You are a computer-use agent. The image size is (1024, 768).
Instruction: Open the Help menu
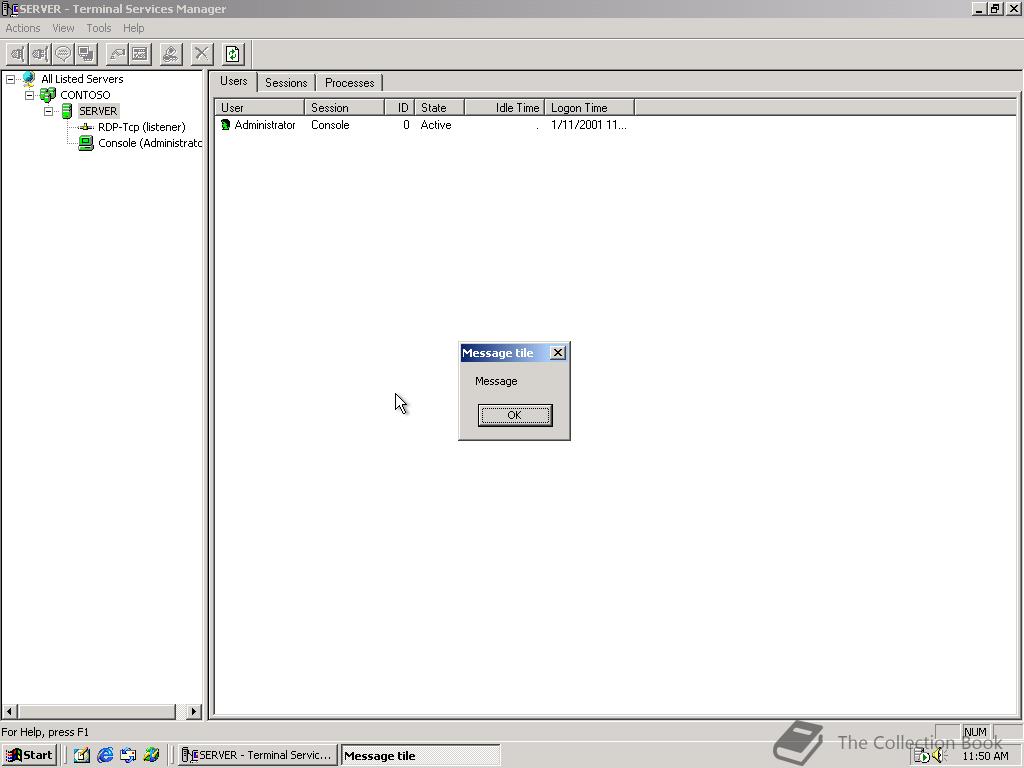(133, 28)
